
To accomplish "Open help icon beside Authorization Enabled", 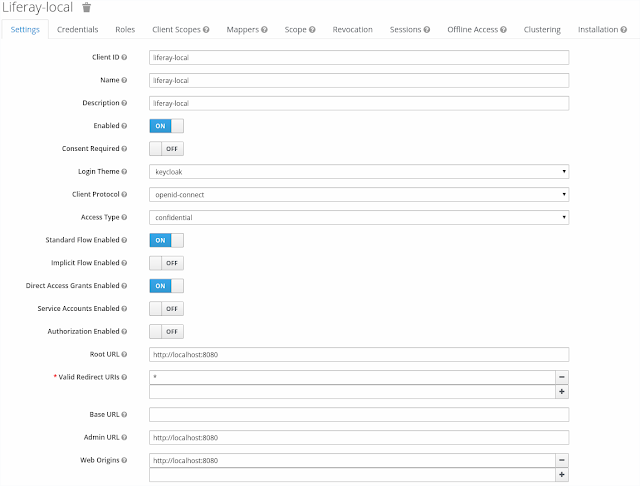I will (124, 331).
